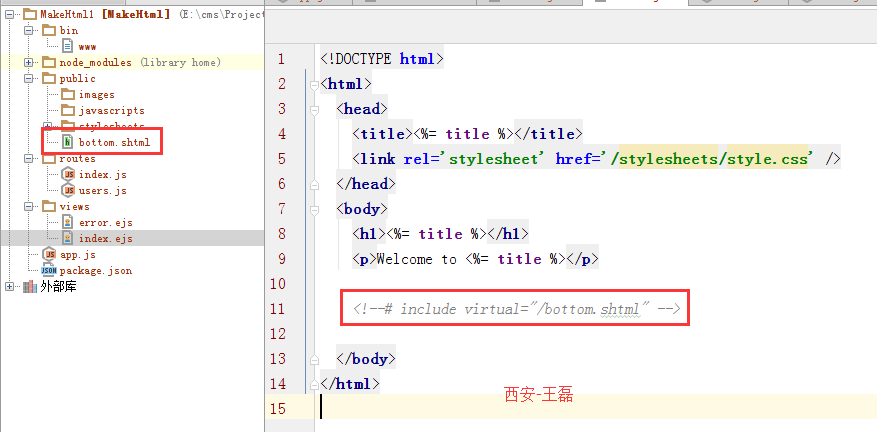Image resolution: width=877 pixels, height=432 pixels.
Task: Select the images folder label
Action: point(97,95)
